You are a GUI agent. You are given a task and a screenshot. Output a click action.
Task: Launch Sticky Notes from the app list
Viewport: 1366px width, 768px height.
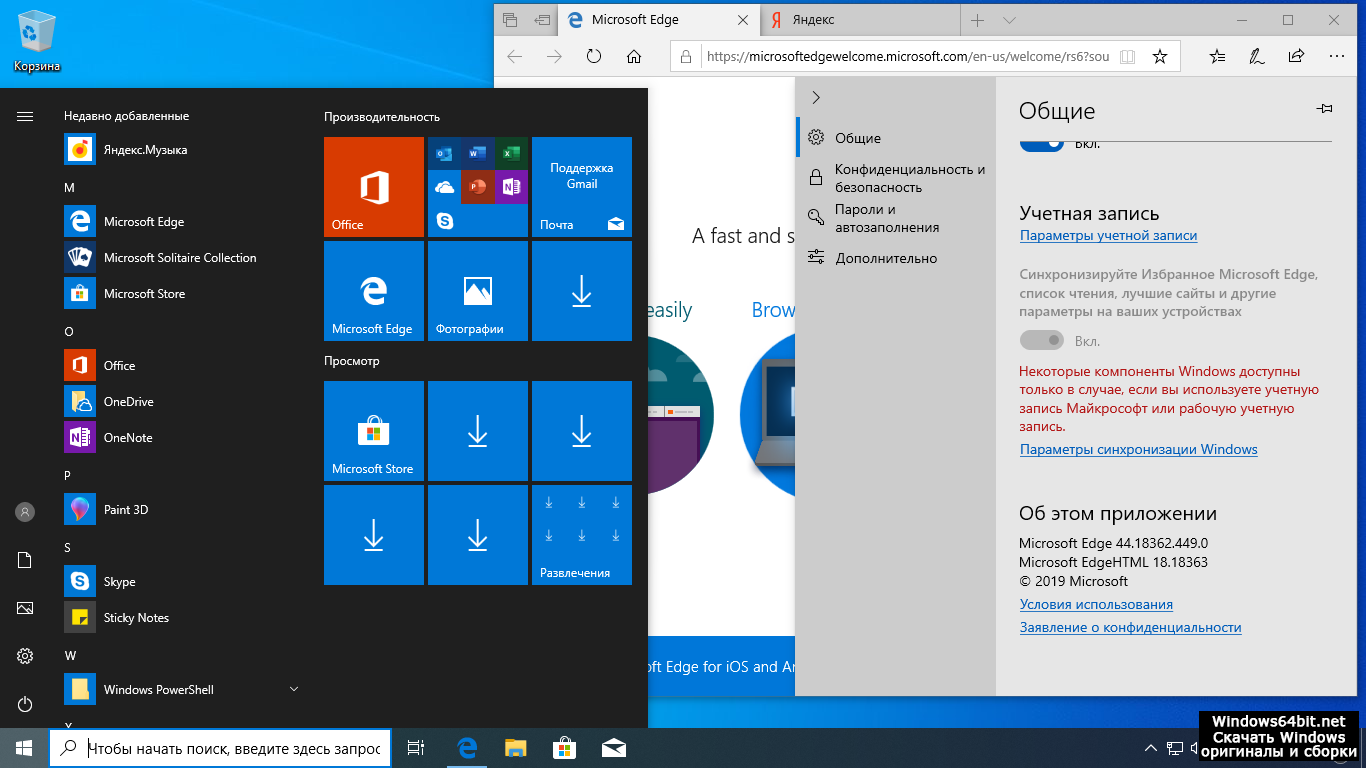[x=136, y=618]
